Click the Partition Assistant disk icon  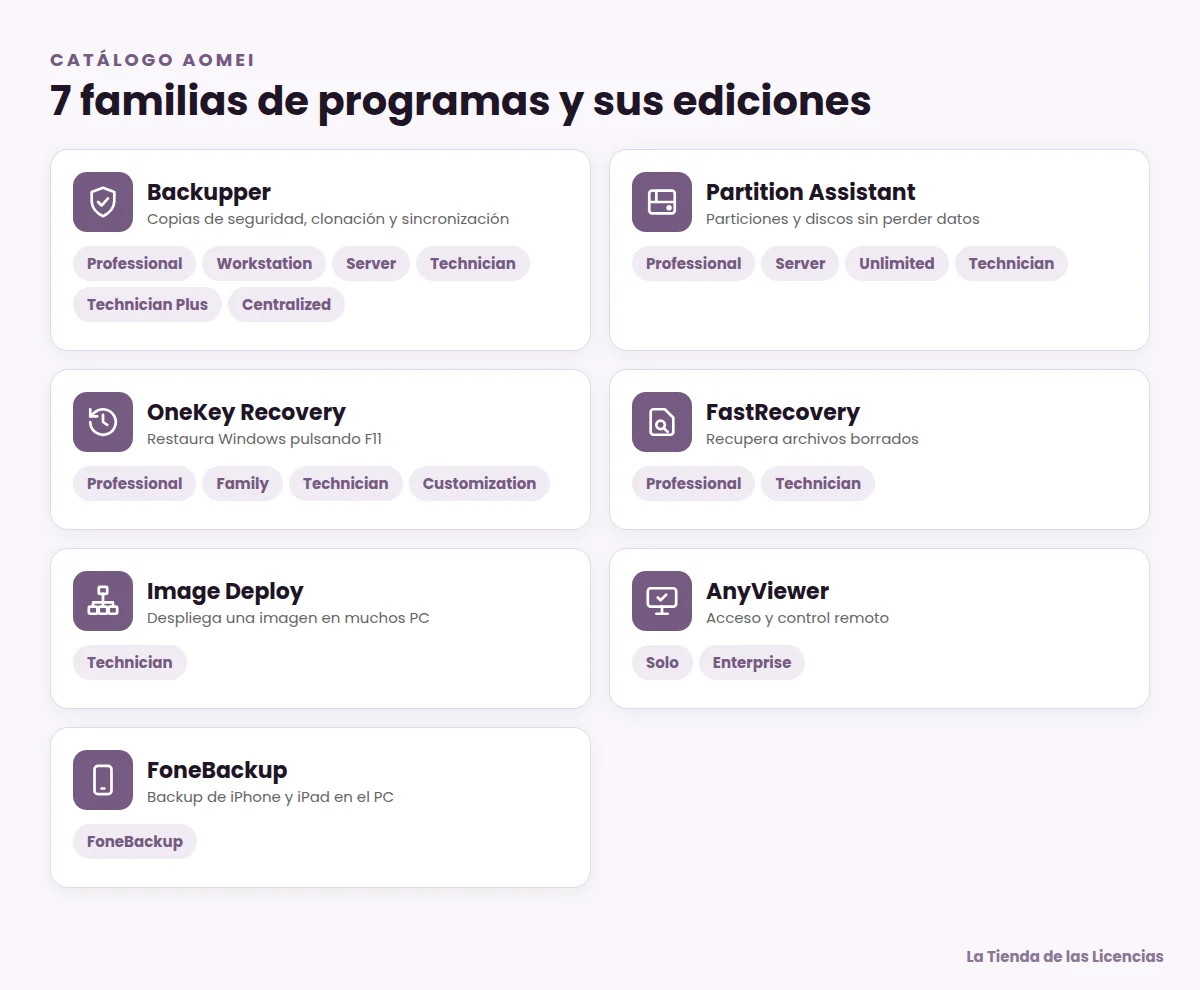tap(662, 202)
